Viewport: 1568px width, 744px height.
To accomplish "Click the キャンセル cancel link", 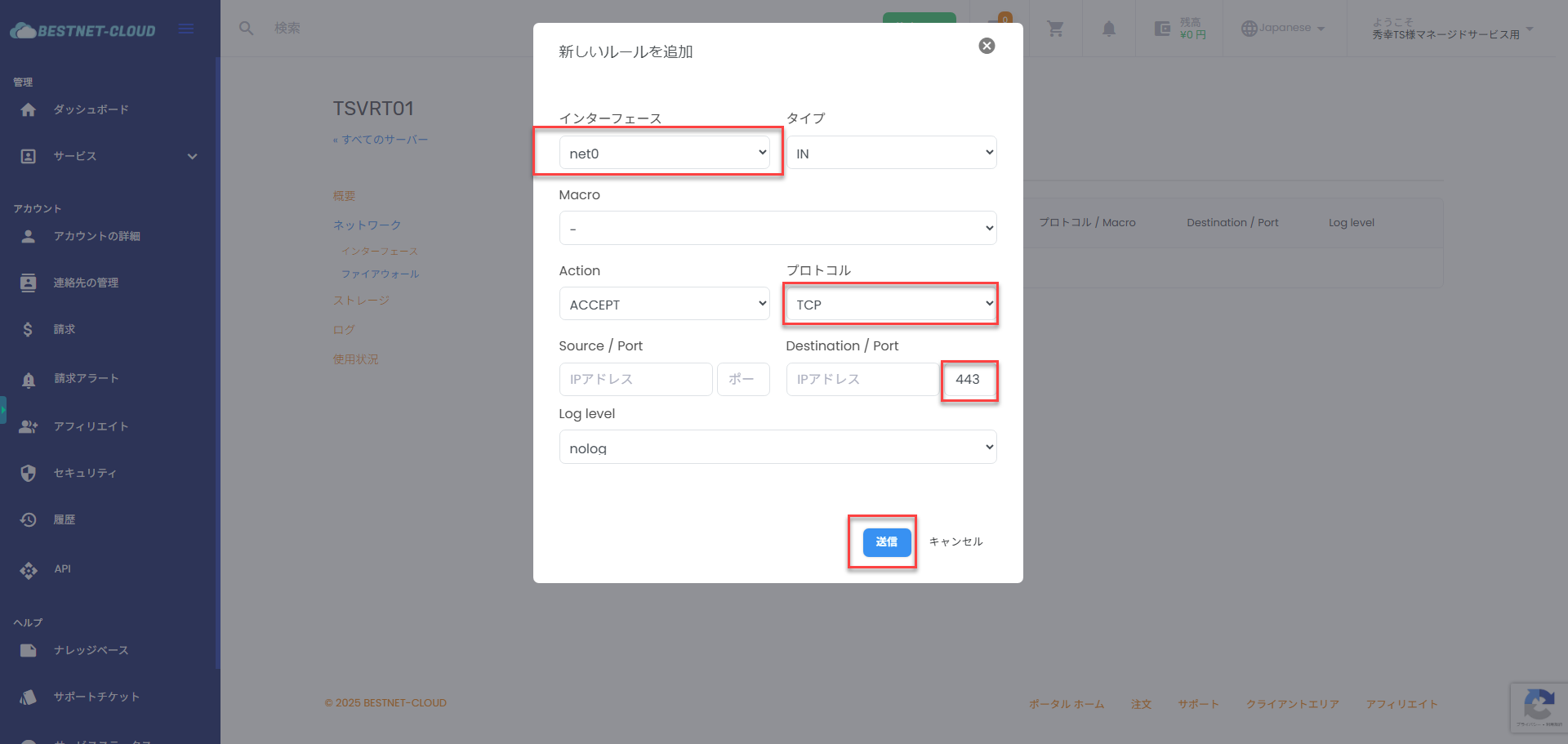I will (955, 542).
